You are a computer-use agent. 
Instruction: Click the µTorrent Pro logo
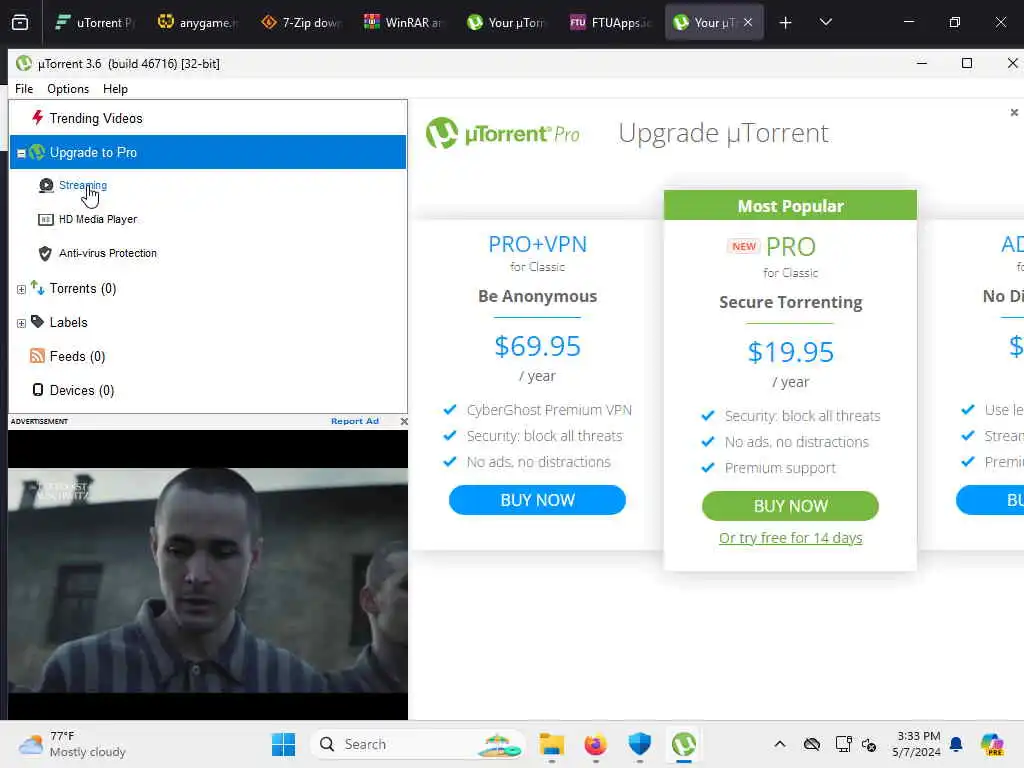pyautogui.click(x=502, y=133)
